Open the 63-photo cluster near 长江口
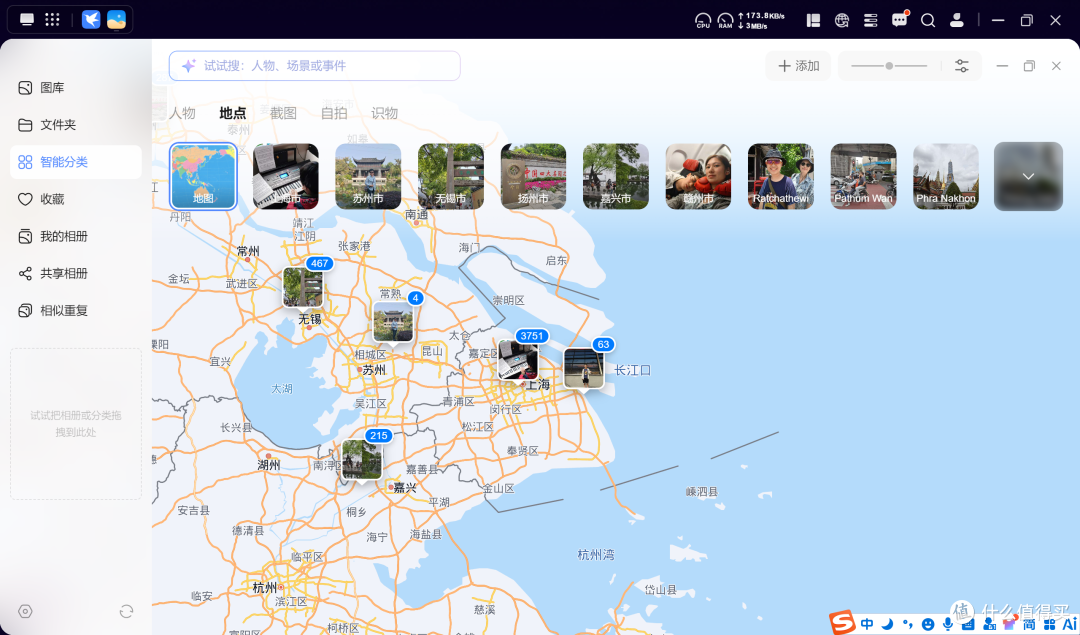Screen dimensions: 1080x635 point(584,368)
